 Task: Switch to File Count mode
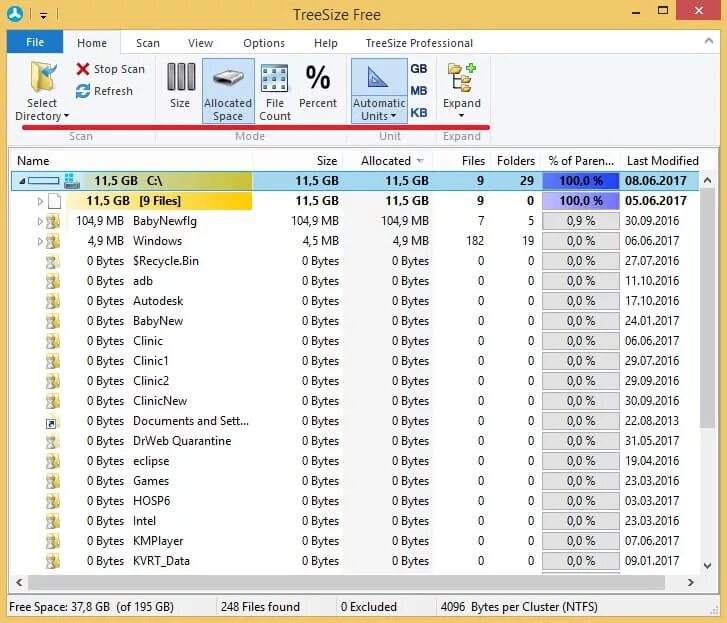point(275,92)
